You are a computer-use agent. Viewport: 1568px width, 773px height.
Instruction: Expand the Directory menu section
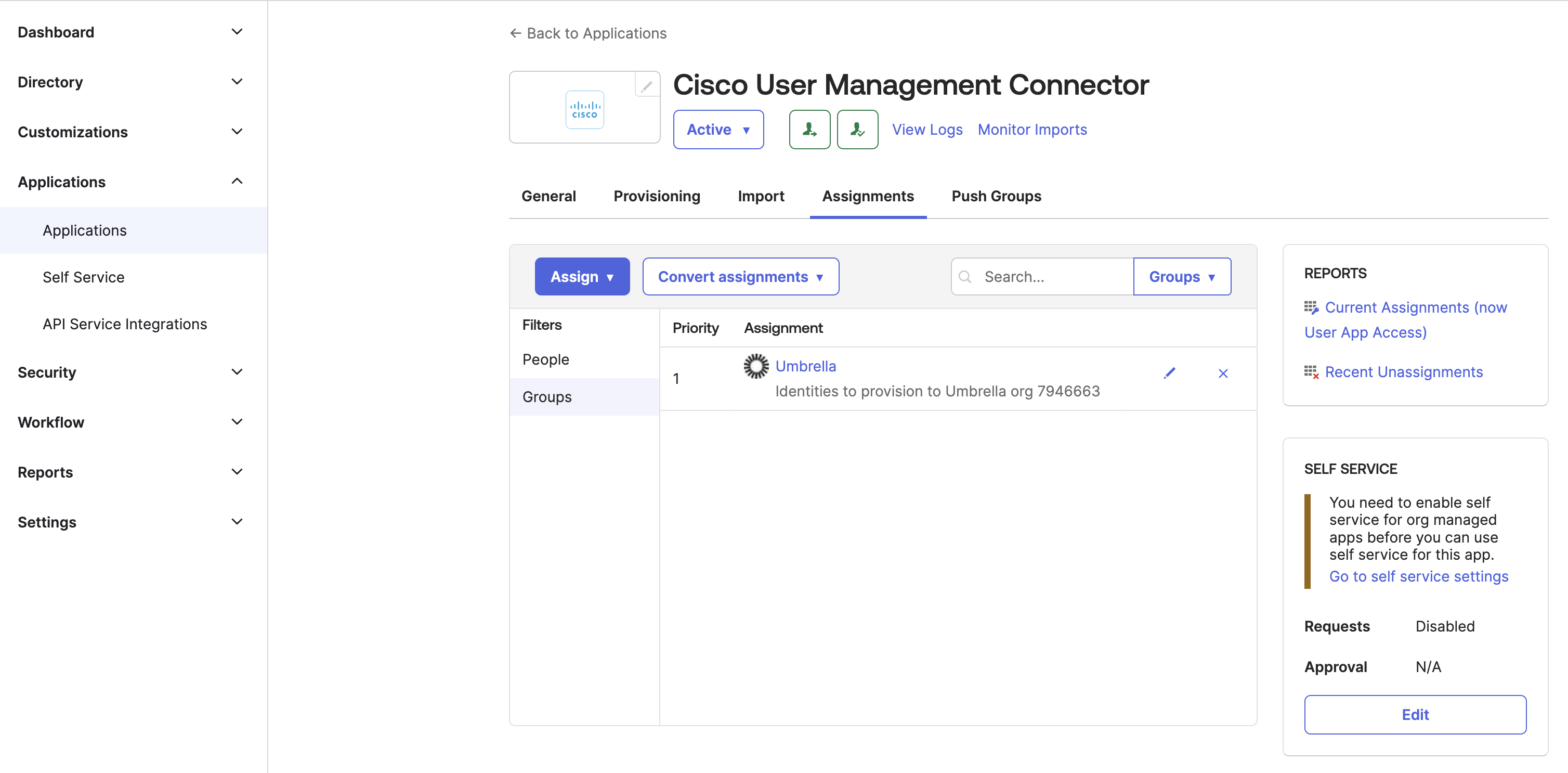pyautogui.click(x=237, y=82)
